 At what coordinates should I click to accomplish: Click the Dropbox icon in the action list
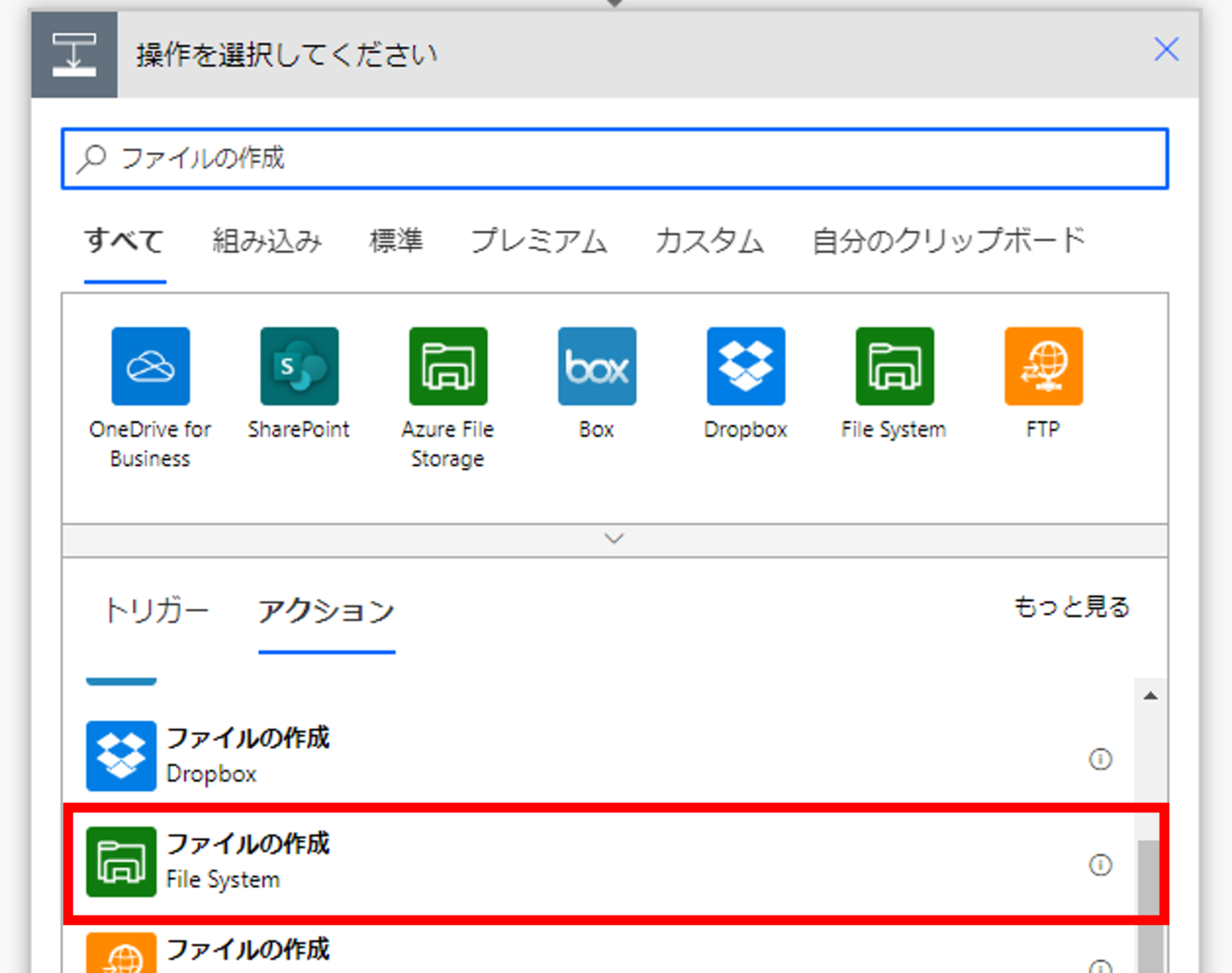121,756
